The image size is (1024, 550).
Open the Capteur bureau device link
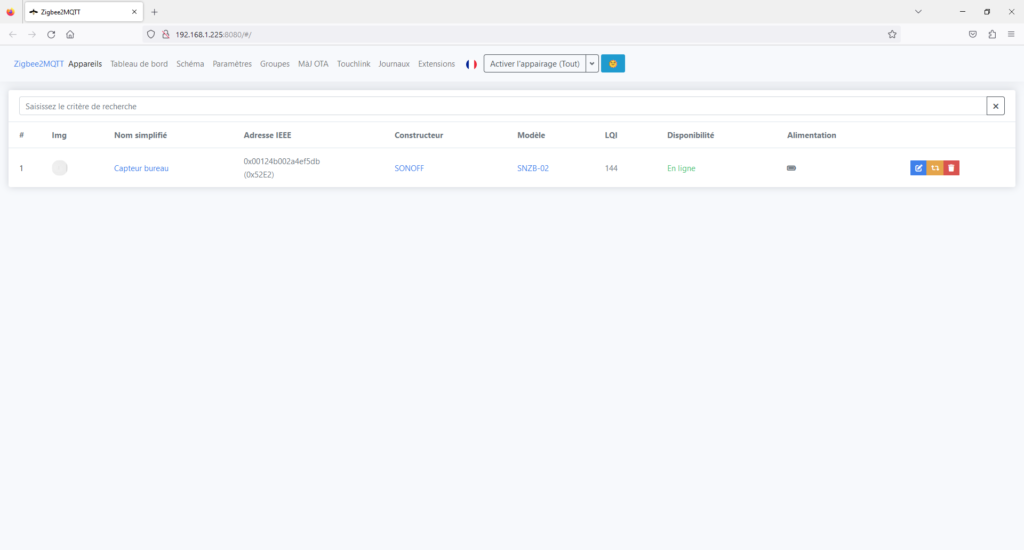141,168
